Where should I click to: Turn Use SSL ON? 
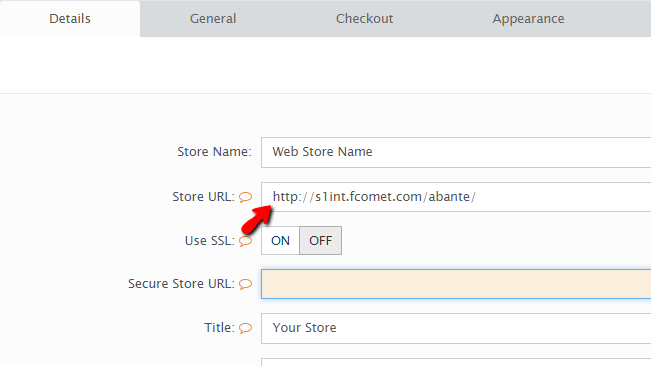[x=280, y=241]
